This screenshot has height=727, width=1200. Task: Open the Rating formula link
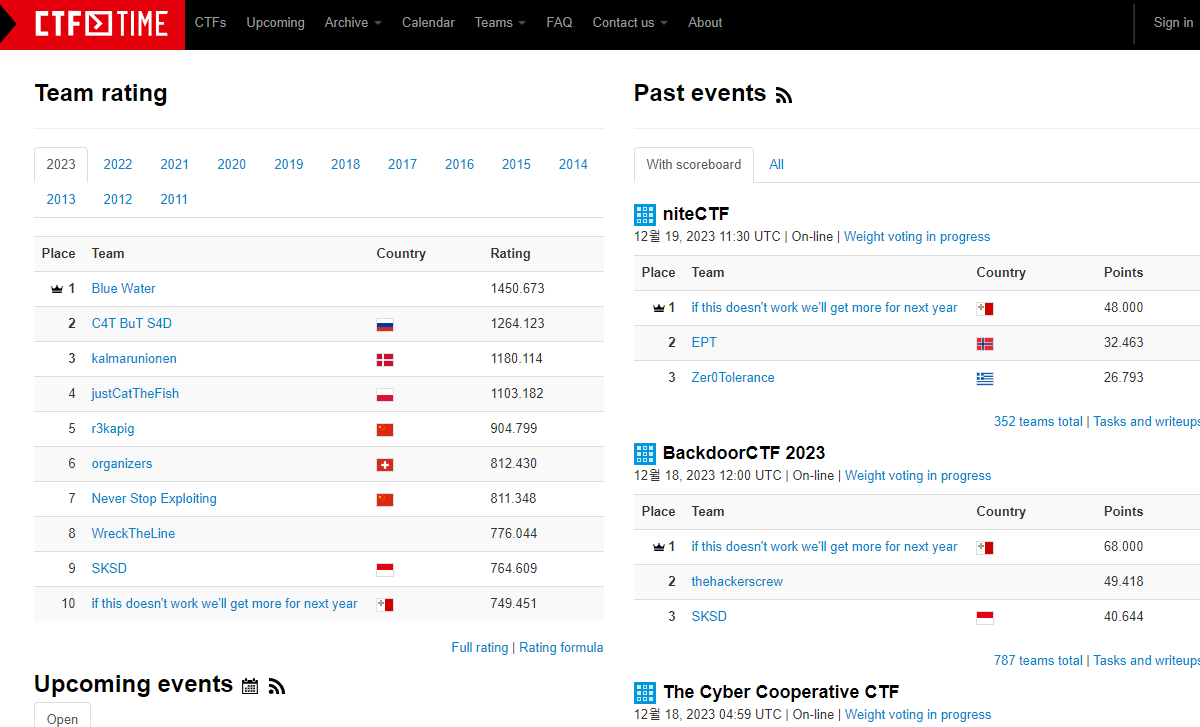coord(561,647)
